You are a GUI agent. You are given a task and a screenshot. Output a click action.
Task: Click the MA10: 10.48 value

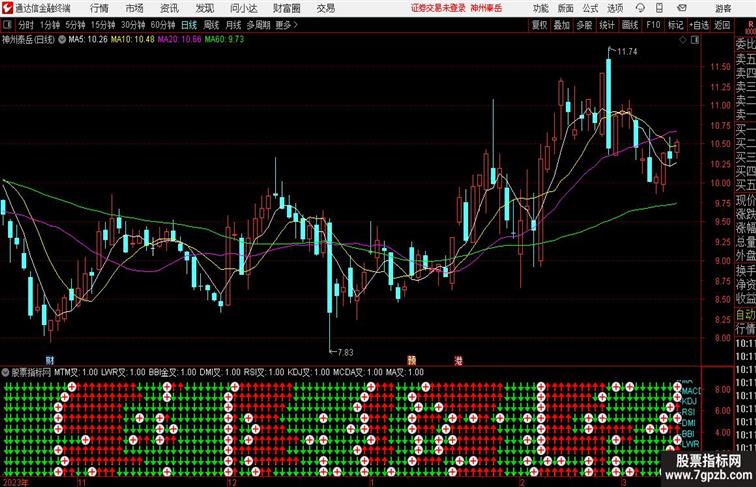(133, 40)
